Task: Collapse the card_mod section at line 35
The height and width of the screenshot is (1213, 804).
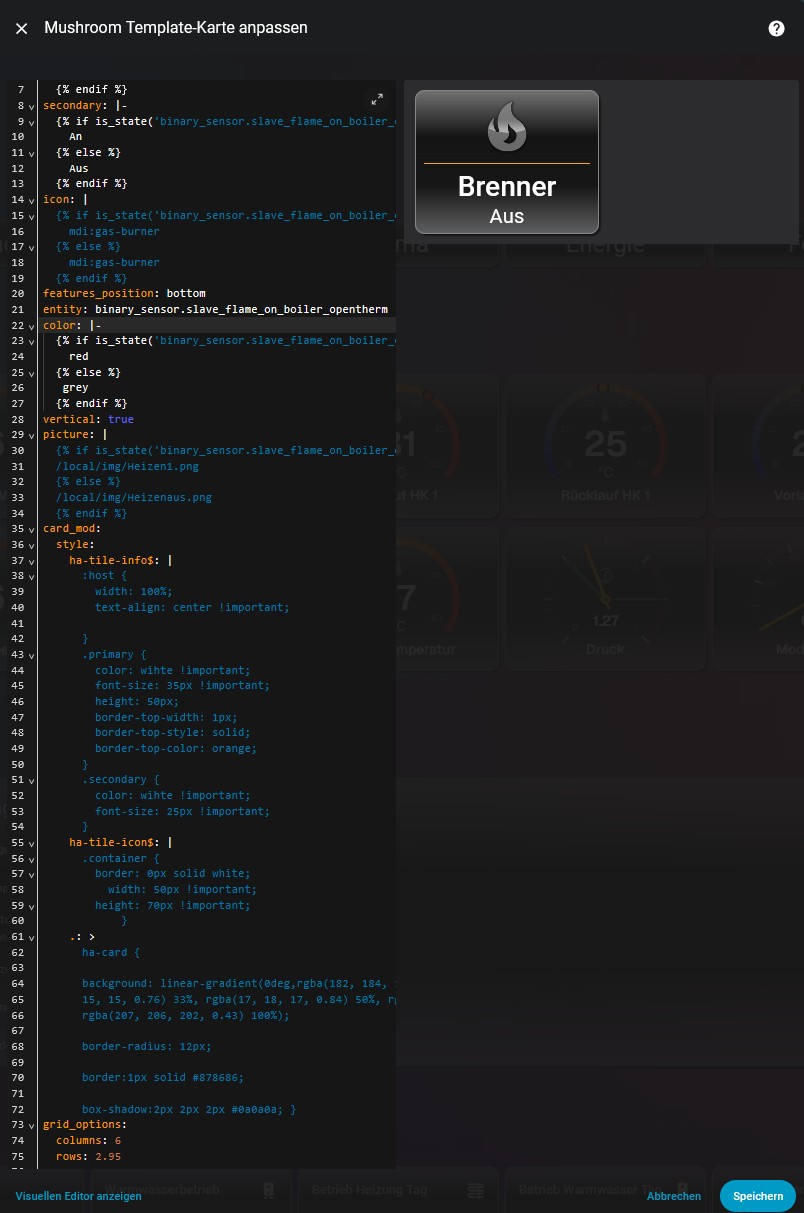Action: (32, 530)
